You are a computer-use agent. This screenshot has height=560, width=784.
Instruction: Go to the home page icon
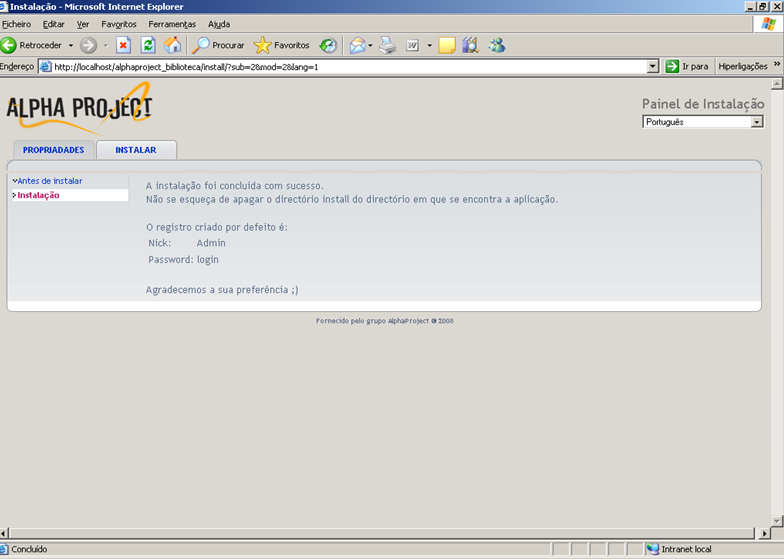tap(172, 46)
